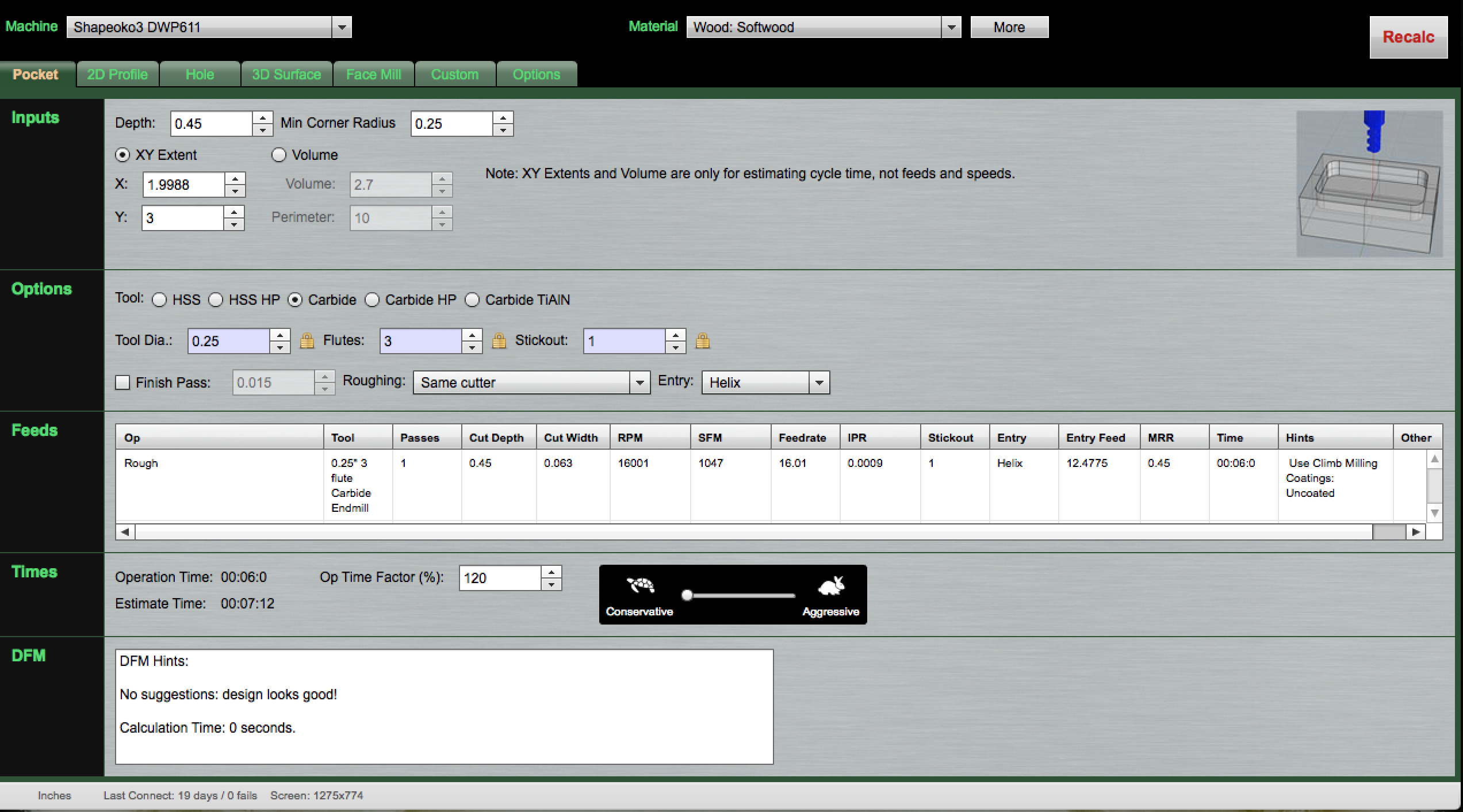The height and width of the screenshot is (812, 1463).
Task: Choose Carbide TiAlN tool type
Action: 472,300
